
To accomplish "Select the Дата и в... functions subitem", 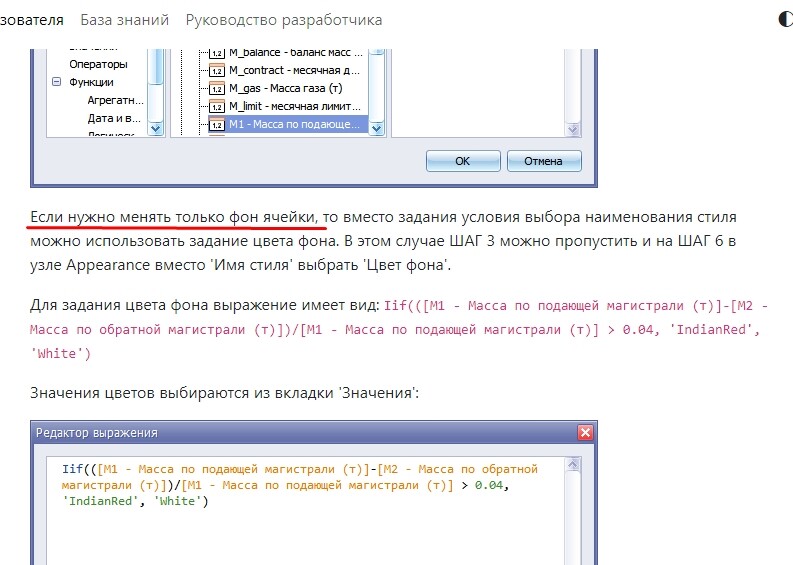I will pyautogui.click(x=115, y=118).
